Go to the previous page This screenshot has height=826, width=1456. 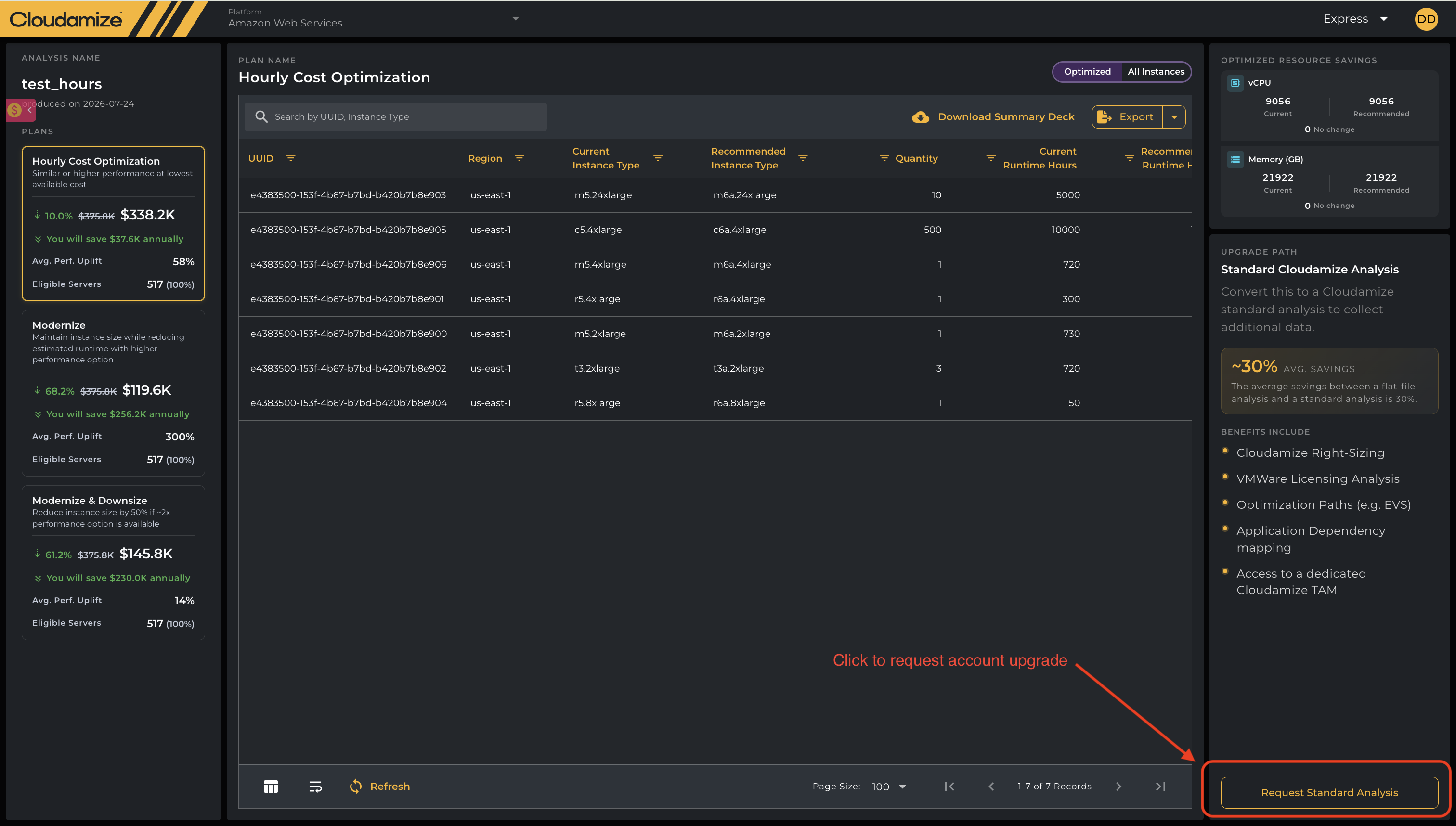click(991, 787)
